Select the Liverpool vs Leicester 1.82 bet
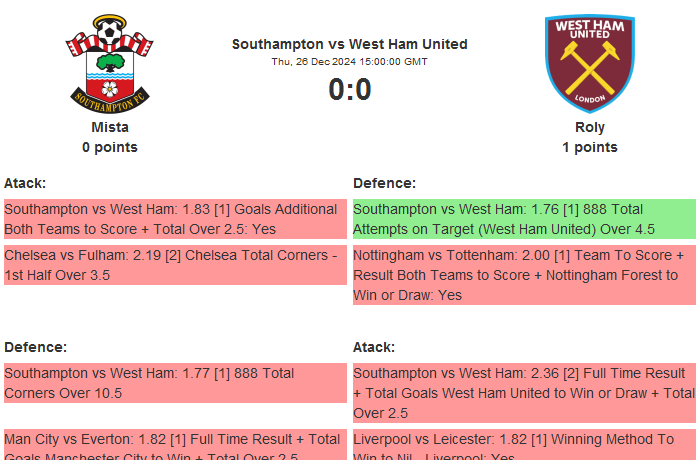 [523, 444]
